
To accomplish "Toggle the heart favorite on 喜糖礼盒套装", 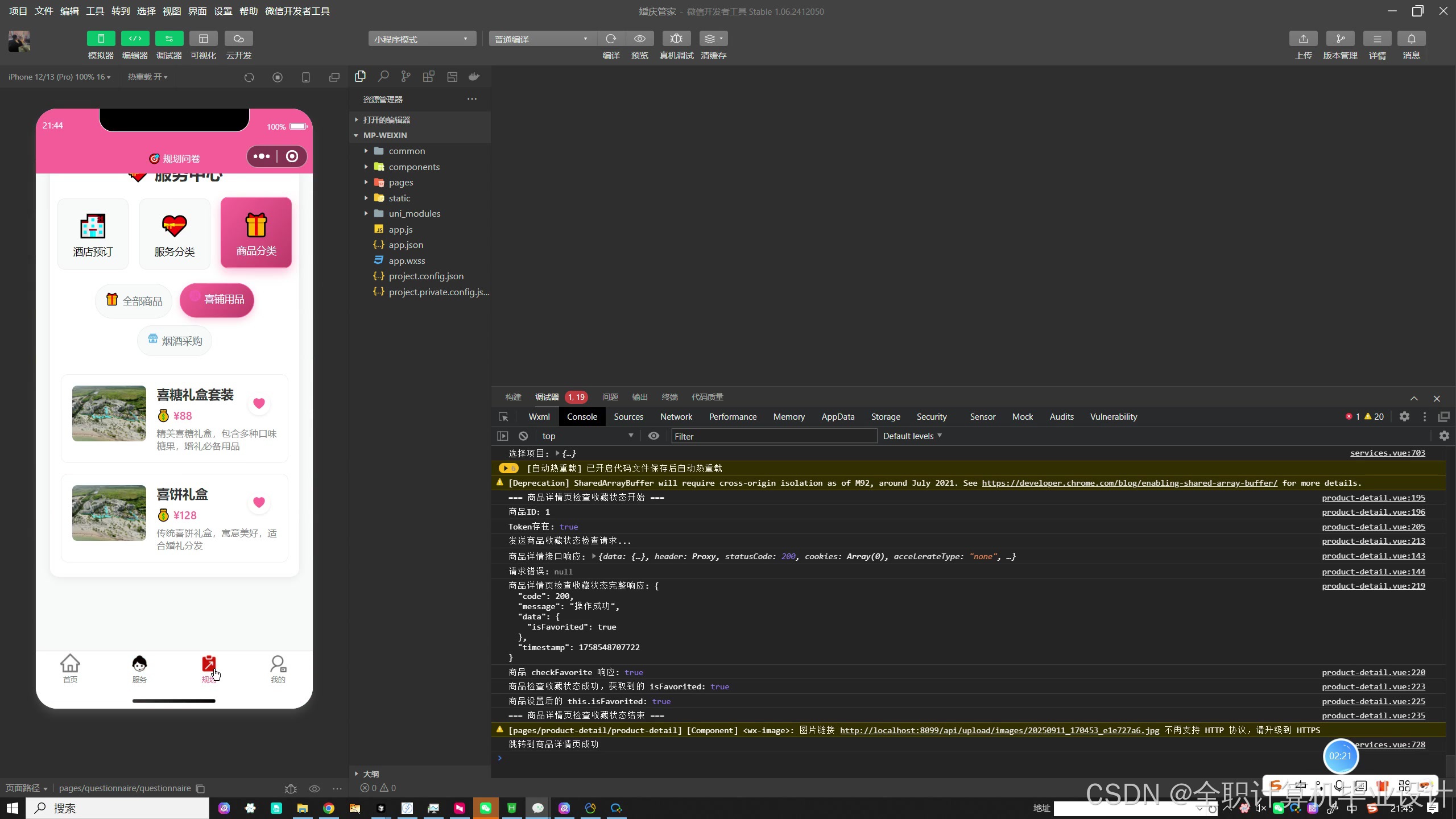I will (x=259, y=403).
